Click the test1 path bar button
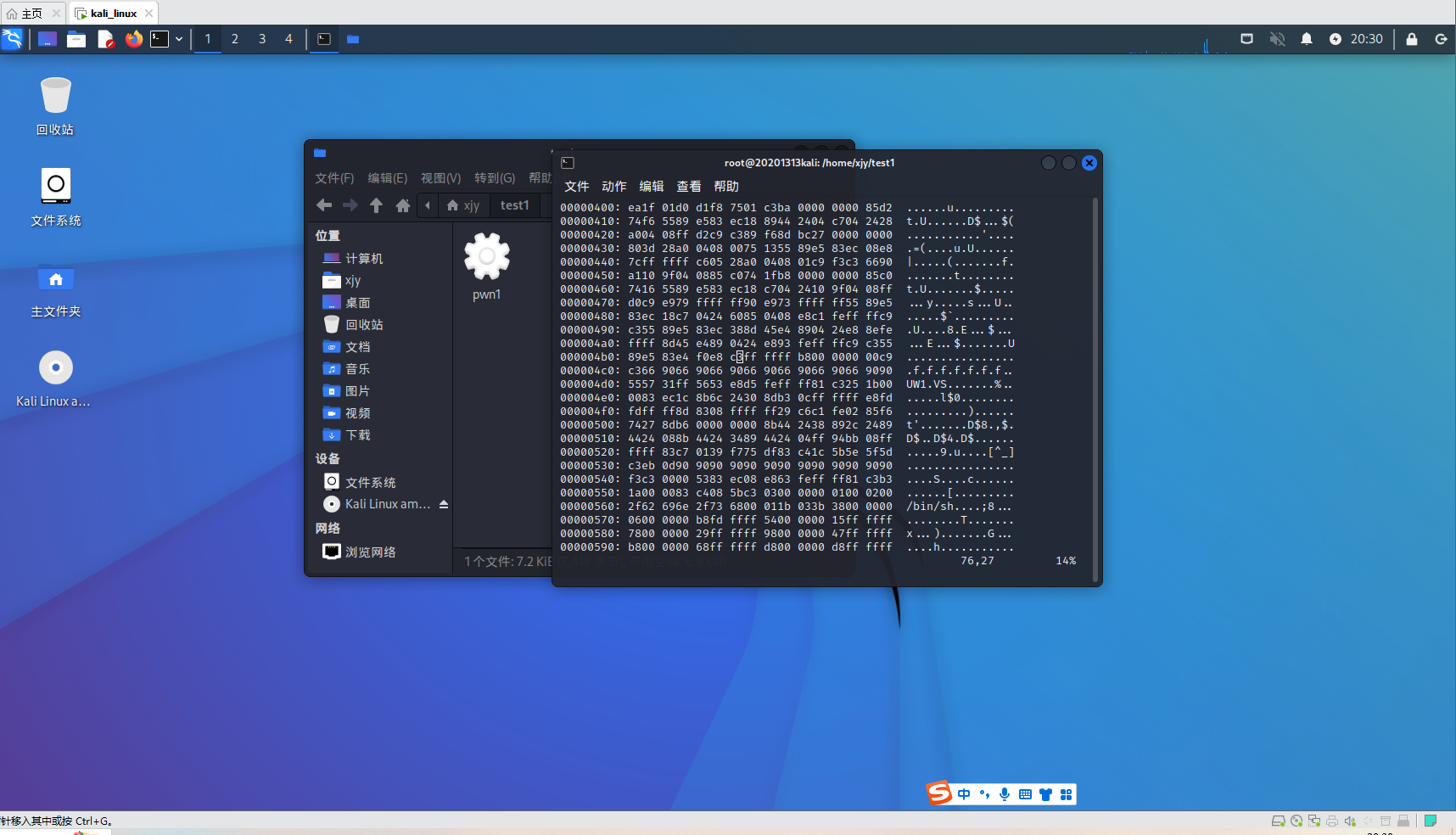Screen dimensions: 1456x835 coord(515,205)
